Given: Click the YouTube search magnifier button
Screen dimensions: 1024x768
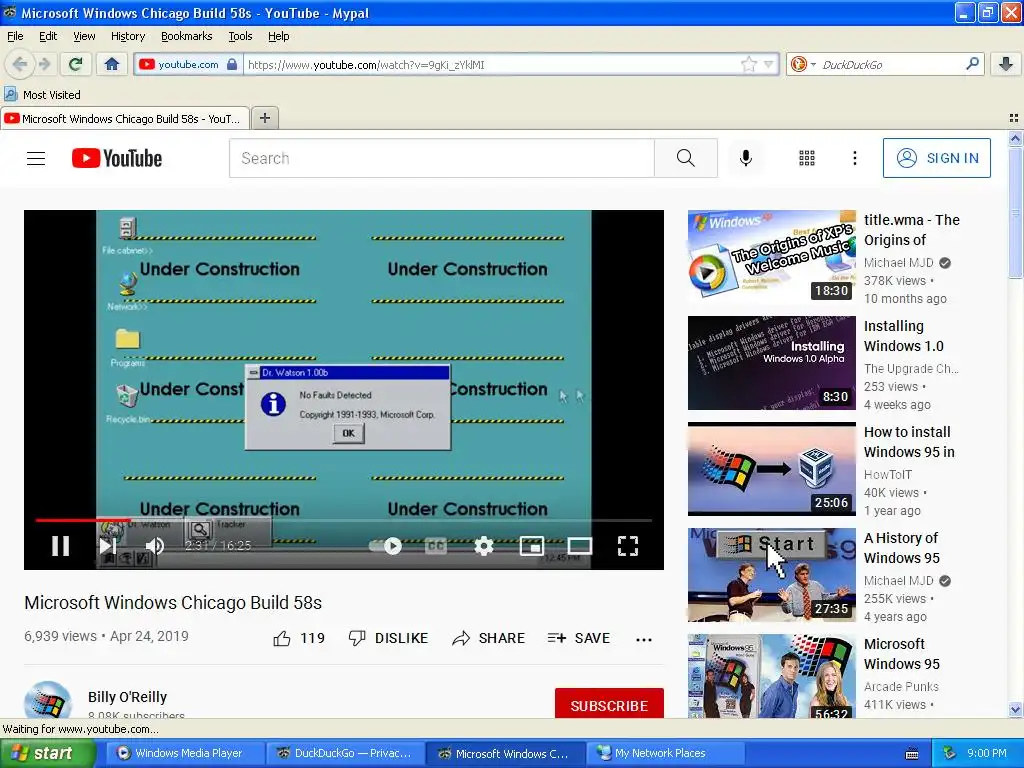Looking at the screenshot, I should coord(686,158).
